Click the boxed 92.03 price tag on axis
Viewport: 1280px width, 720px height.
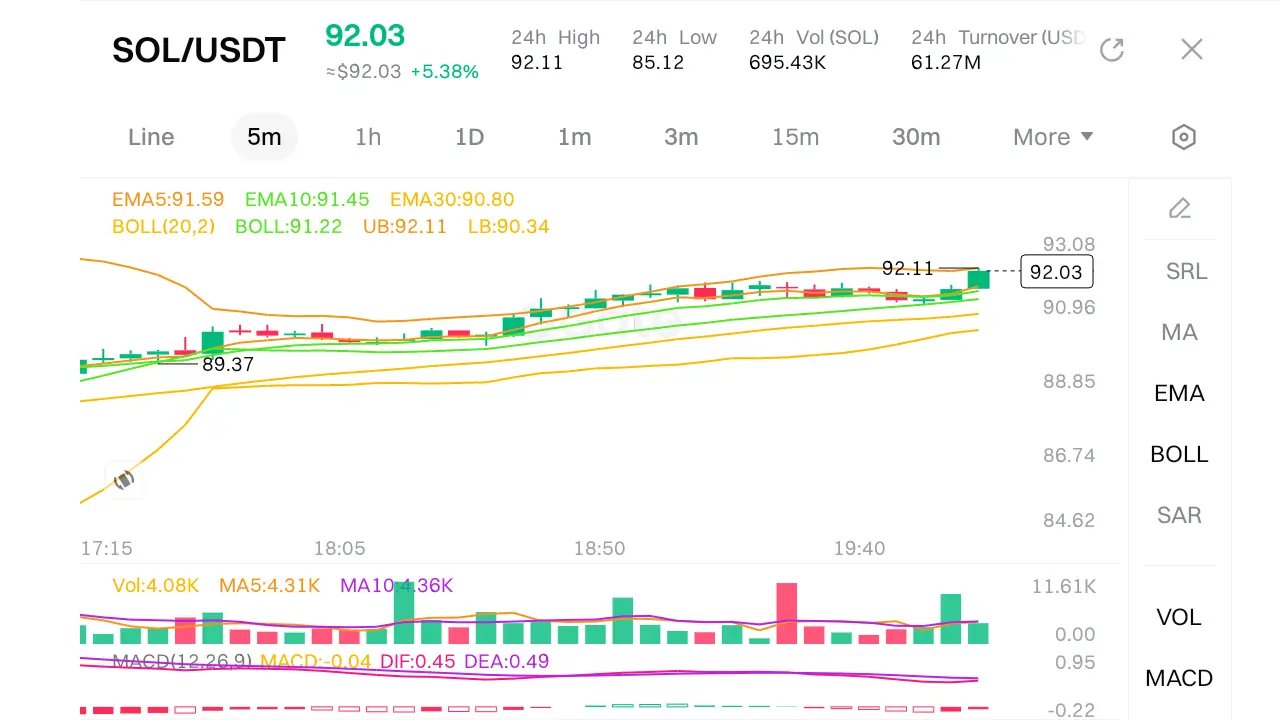tap(1057, 272)
